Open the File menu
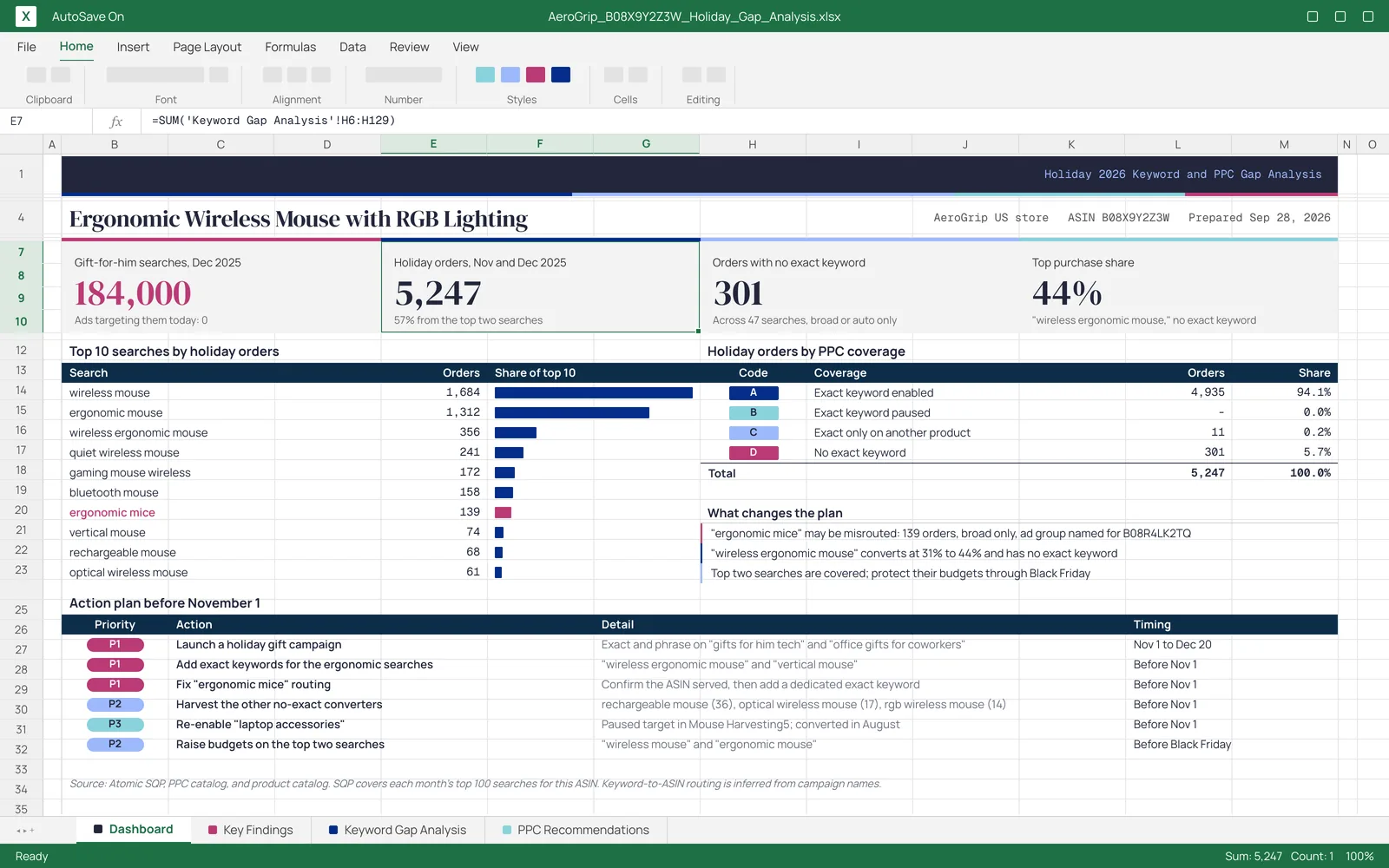Image resolution: width=1389 pixels, height=868 pixels. click(27, 47)
